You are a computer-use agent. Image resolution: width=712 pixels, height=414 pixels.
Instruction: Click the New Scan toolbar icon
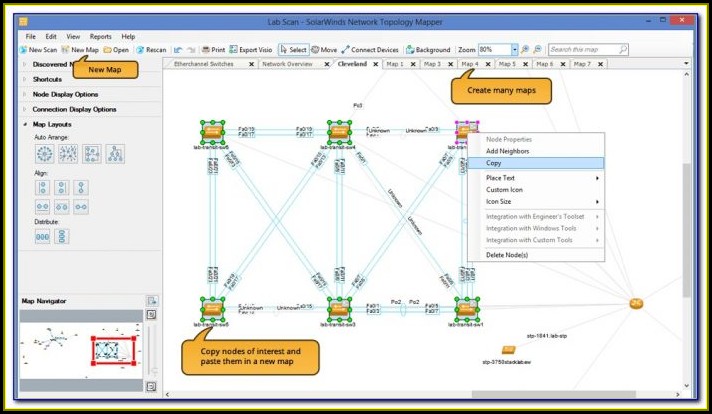[x=38, y=49]
